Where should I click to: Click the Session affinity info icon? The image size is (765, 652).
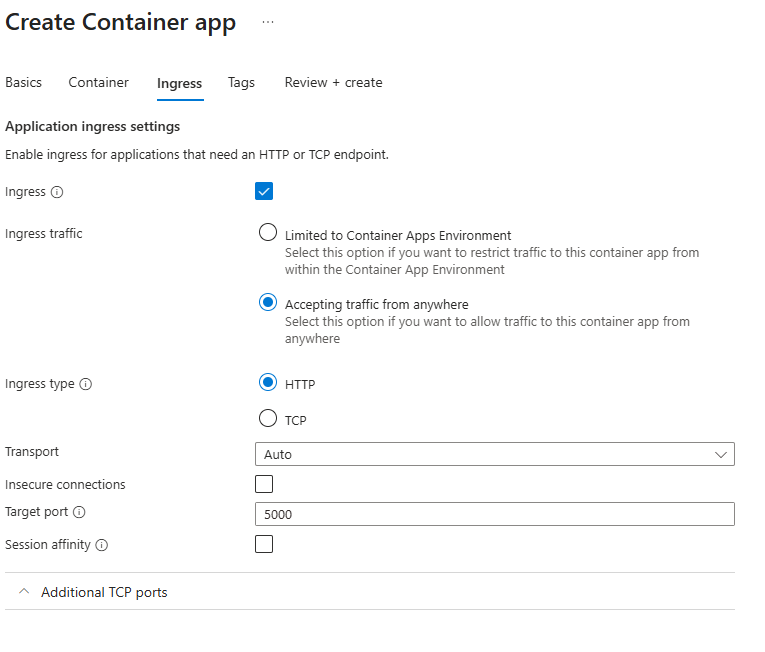(x=101, y=545)
